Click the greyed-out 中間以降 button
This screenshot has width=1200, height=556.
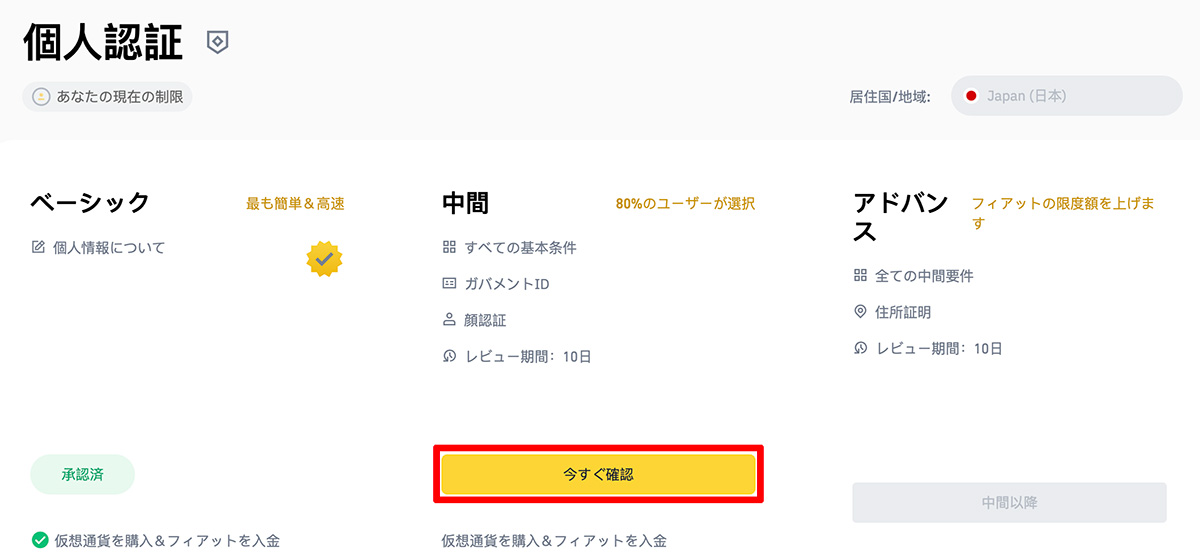[1009, 502]
